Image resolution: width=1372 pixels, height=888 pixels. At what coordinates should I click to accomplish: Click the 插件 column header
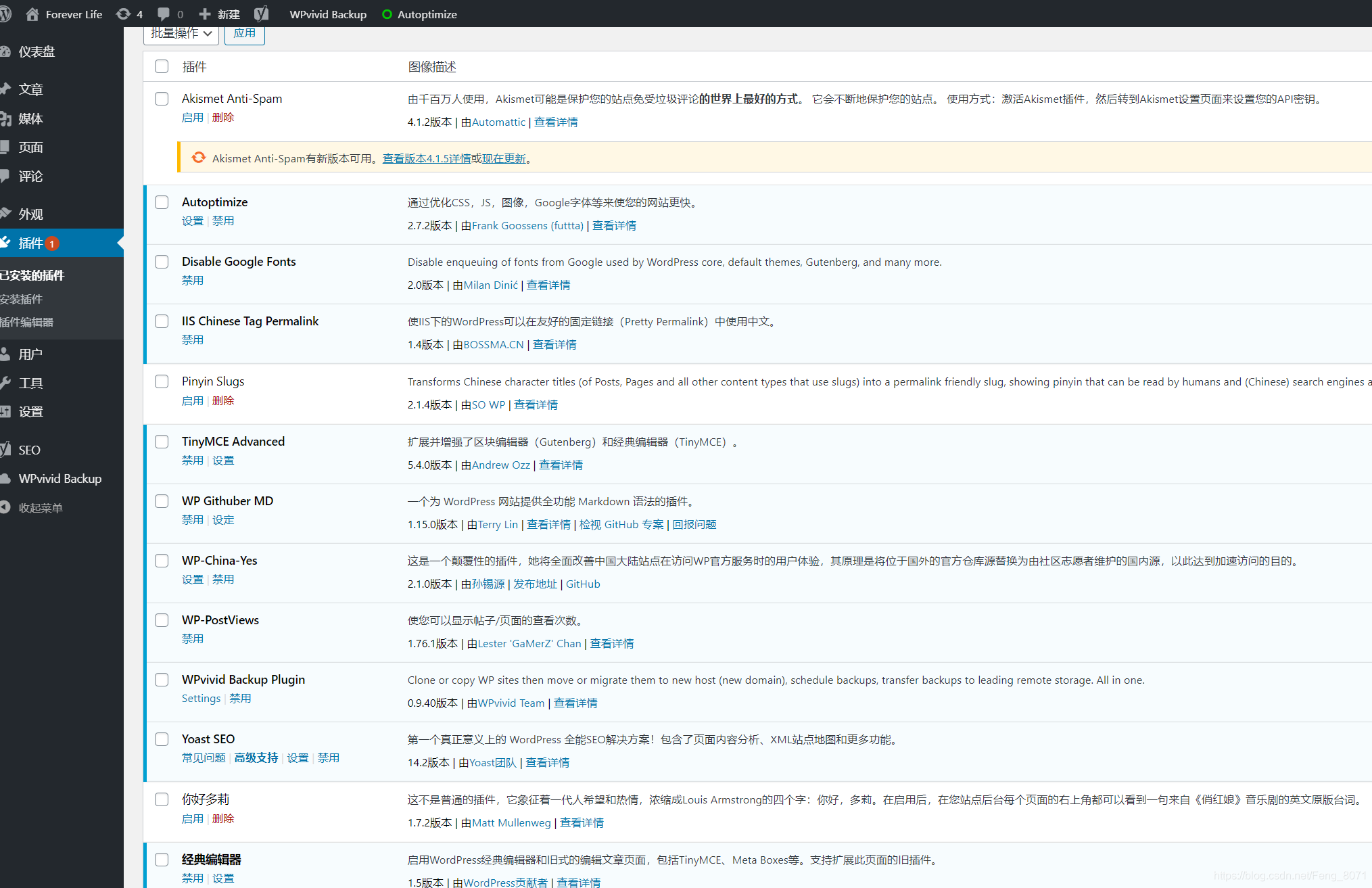tap(194, 66)
